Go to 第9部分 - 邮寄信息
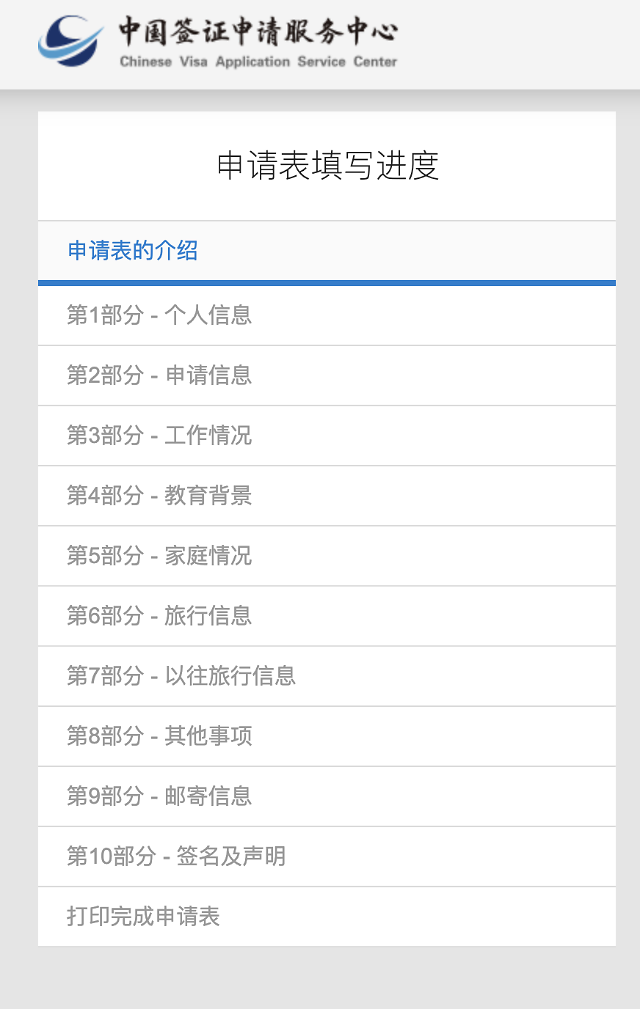640x1009 pixels. (159, 796)
